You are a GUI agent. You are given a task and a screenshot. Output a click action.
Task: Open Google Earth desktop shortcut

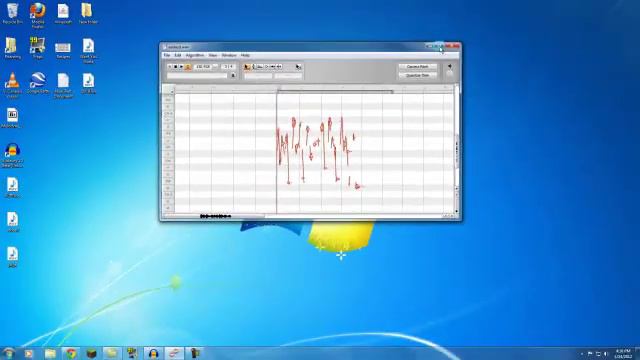coord(38,83)
